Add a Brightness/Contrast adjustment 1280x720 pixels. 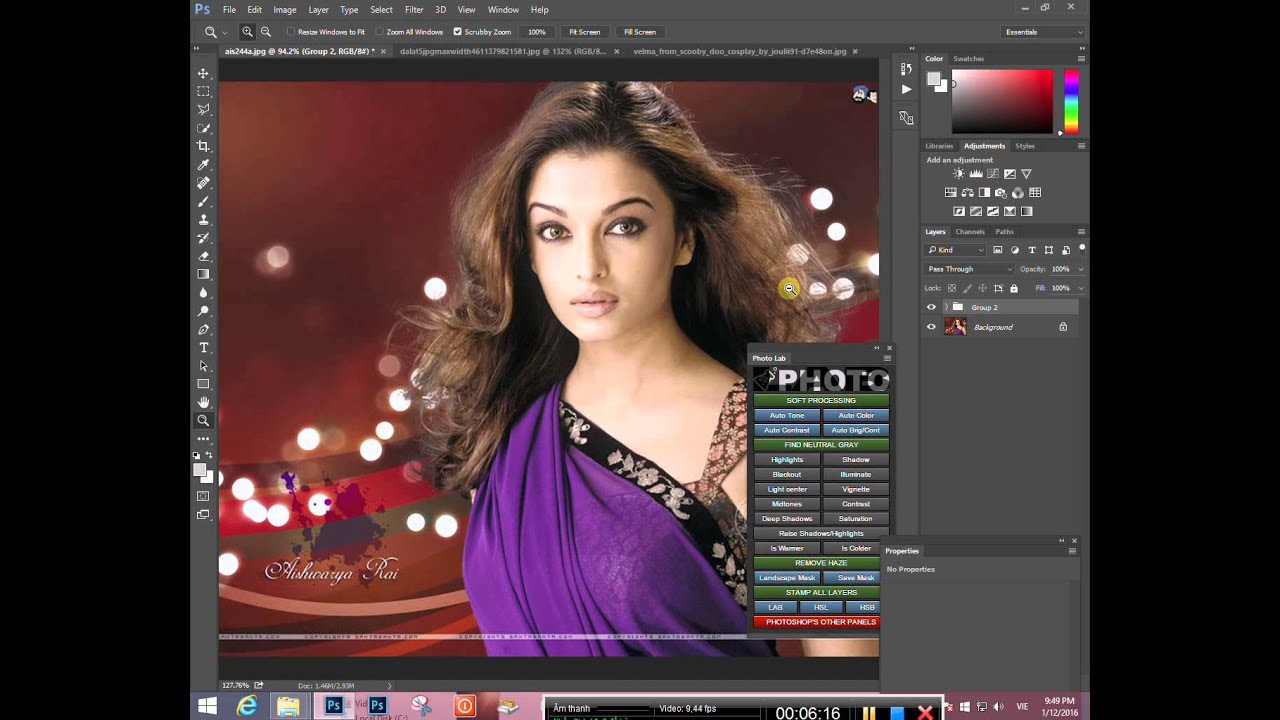(959, 174)
